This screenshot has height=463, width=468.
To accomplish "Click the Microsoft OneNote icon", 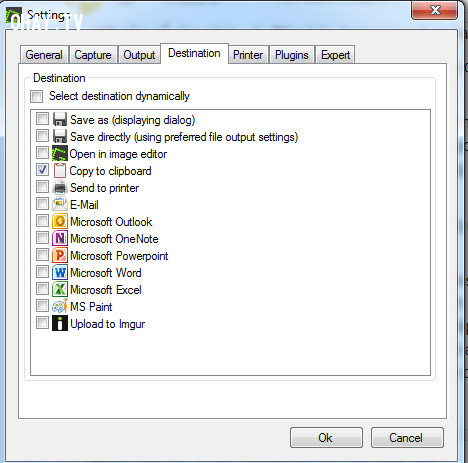I will pyautogui.click(x=60, y=238).
